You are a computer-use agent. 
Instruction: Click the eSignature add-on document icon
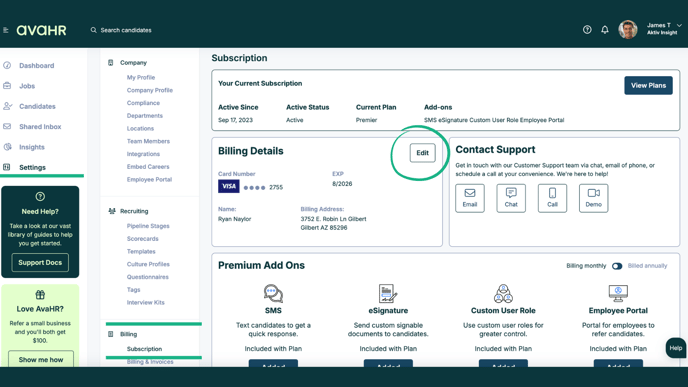(x=388, y=294)
